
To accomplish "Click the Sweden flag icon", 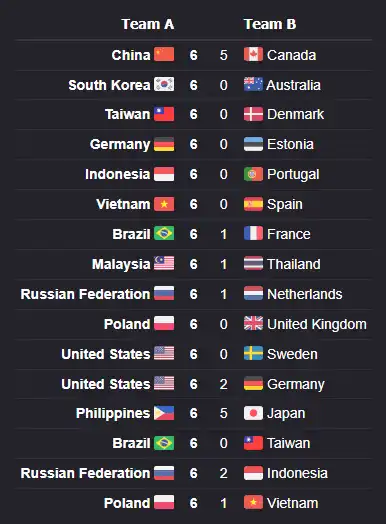I will pos(253,354).
